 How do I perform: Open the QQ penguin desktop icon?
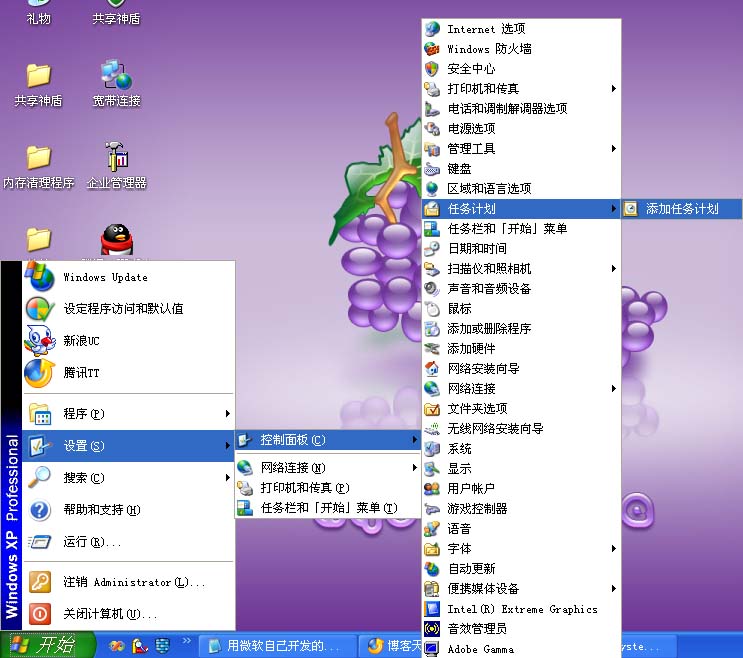point(117,239)
